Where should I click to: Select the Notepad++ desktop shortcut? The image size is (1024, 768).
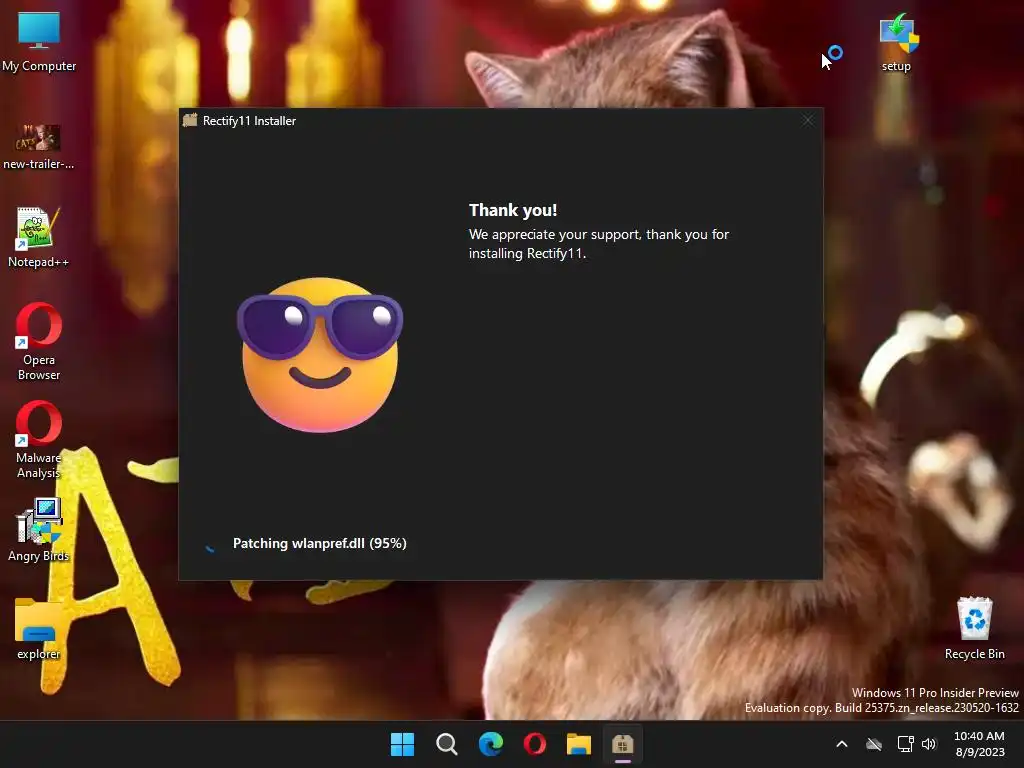point(39,238)
